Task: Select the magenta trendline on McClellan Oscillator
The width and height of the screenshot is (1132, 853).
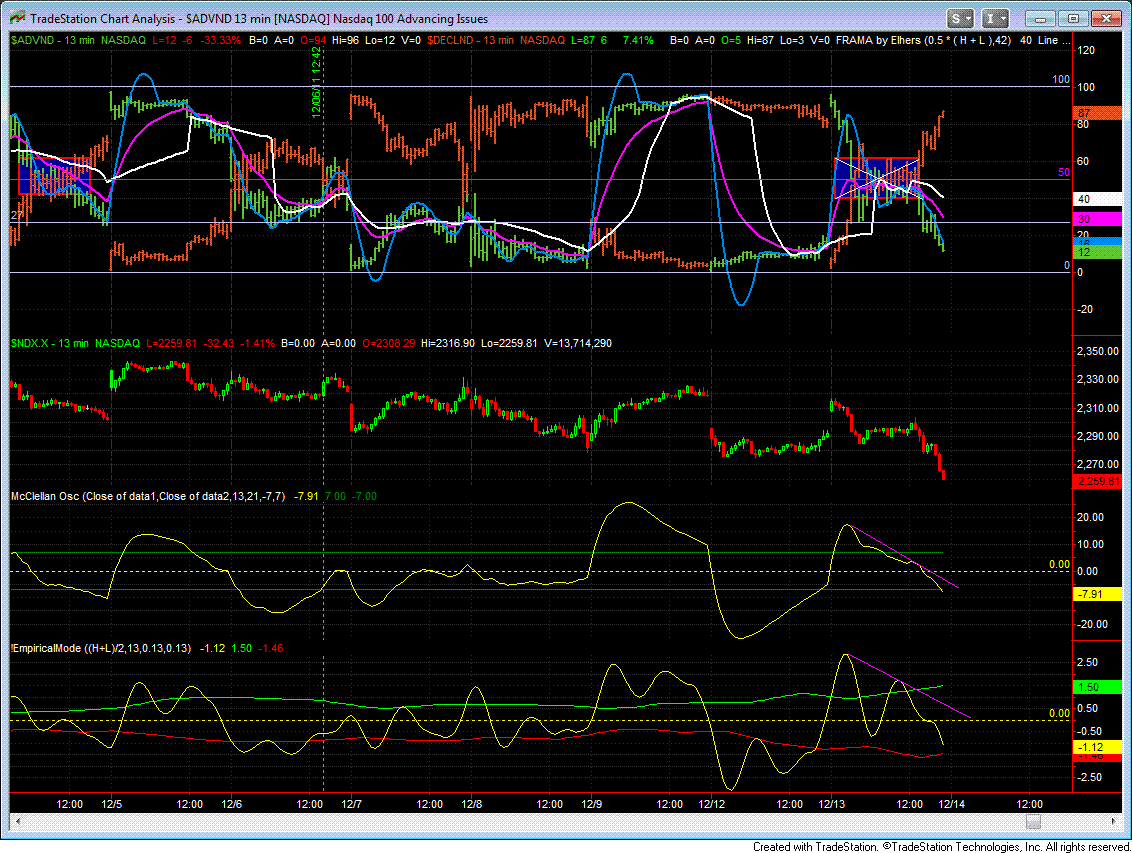Action: tap(904, 556)
